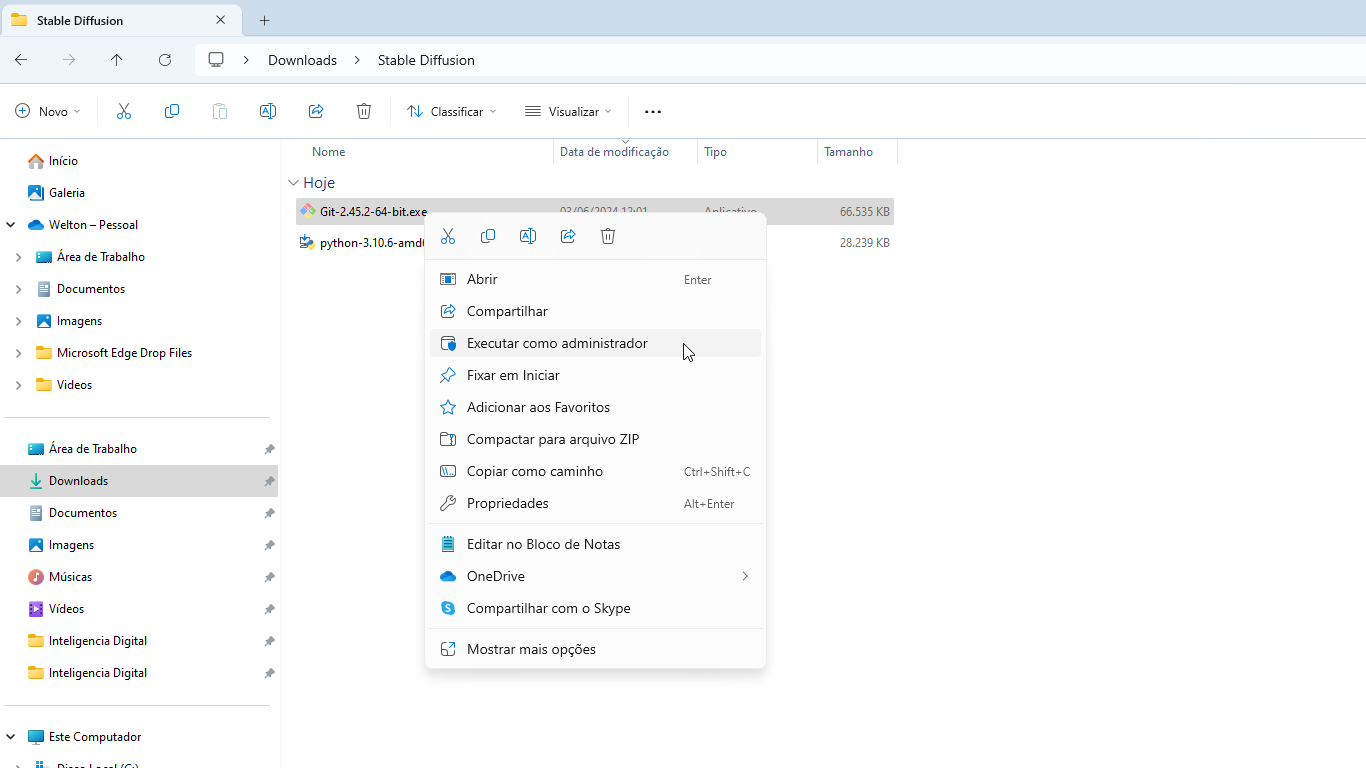Click the Copy icon in the toolbar
This screenshot has width=1366, height=768.
click(172, 112)
